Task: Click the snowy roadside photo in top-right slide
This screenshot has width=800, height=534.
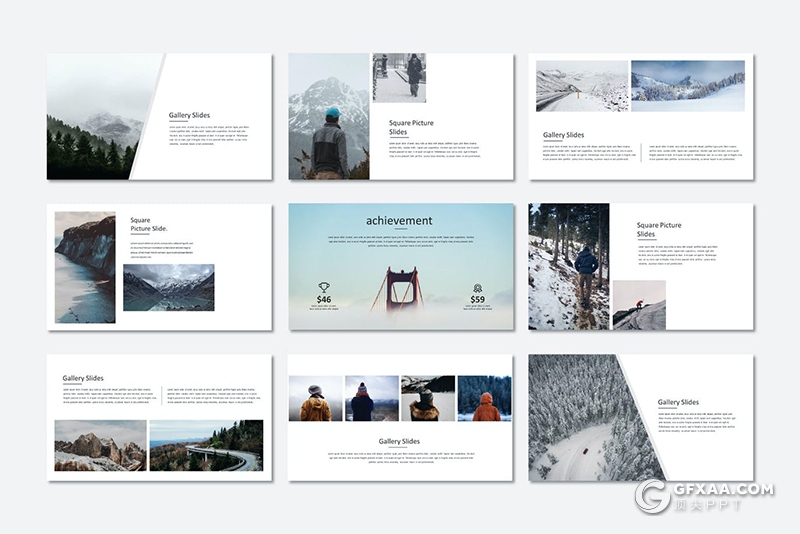Action: [581, 86]
